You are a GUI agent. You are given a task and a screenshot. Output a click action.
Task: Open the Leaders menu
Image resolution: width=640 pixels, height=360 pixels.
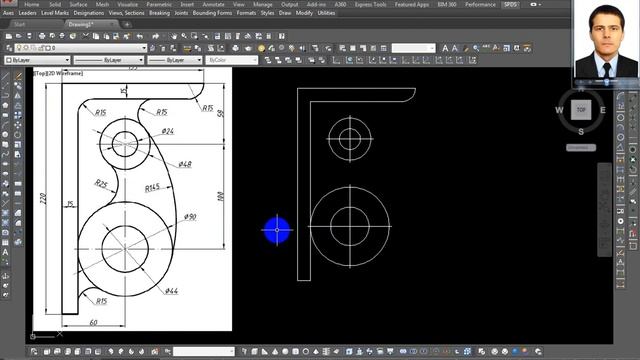coord(27,13)
